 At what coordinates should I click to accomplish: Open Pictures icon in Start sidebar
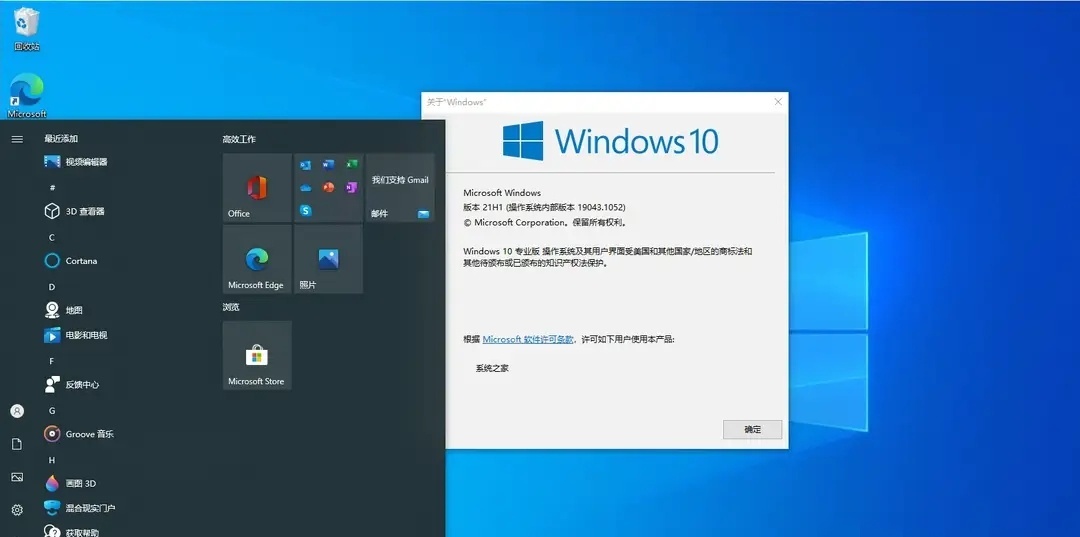17,477
